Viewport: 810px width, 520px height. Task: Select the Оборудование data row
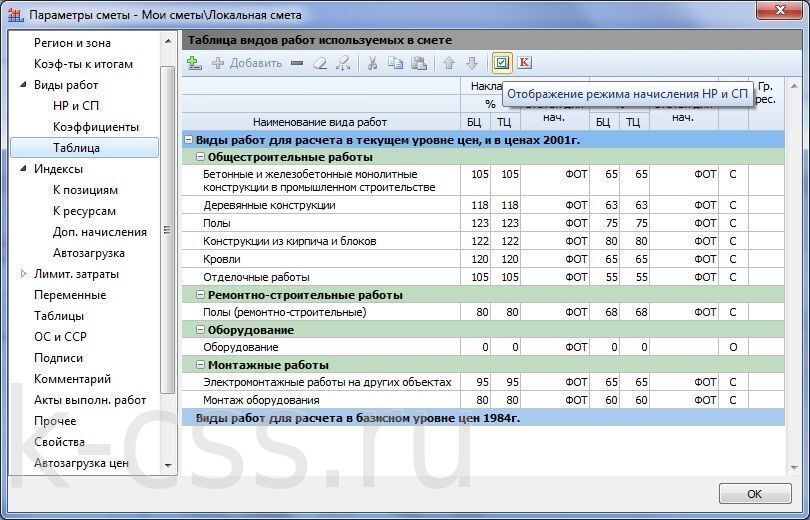pyautogui.click(x=483, y=347)
